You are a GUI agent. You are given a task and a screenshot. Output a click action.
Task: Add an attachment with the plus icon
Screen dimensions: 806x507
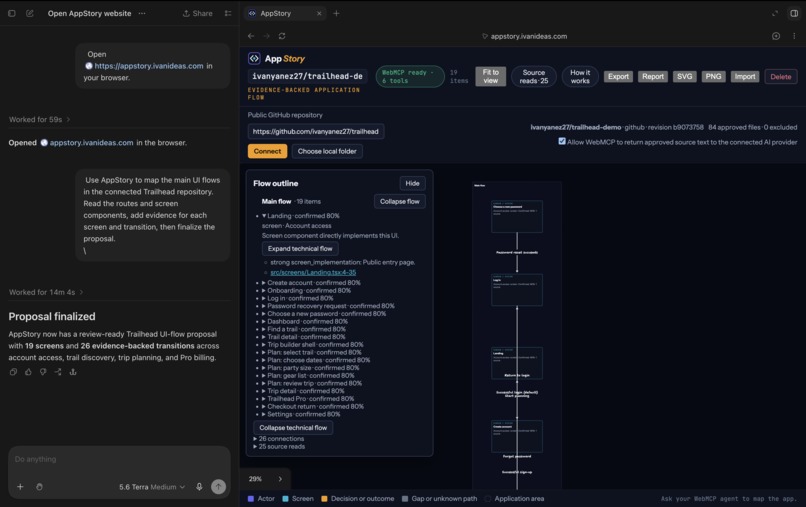pyautogui.click(x=20, y=486)
